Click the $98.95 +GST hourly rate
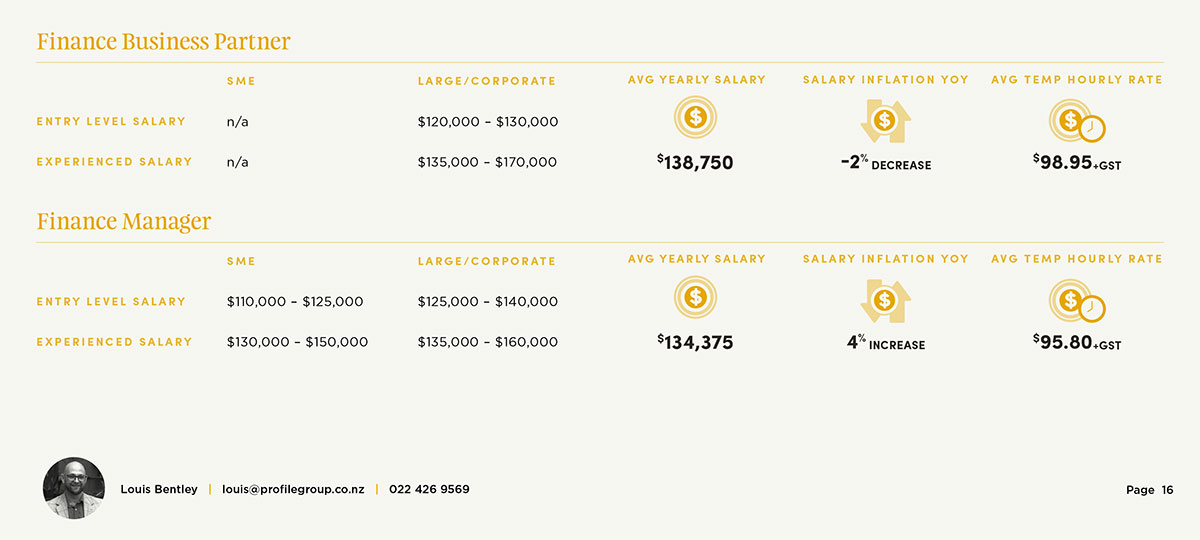 (1076, 162)
